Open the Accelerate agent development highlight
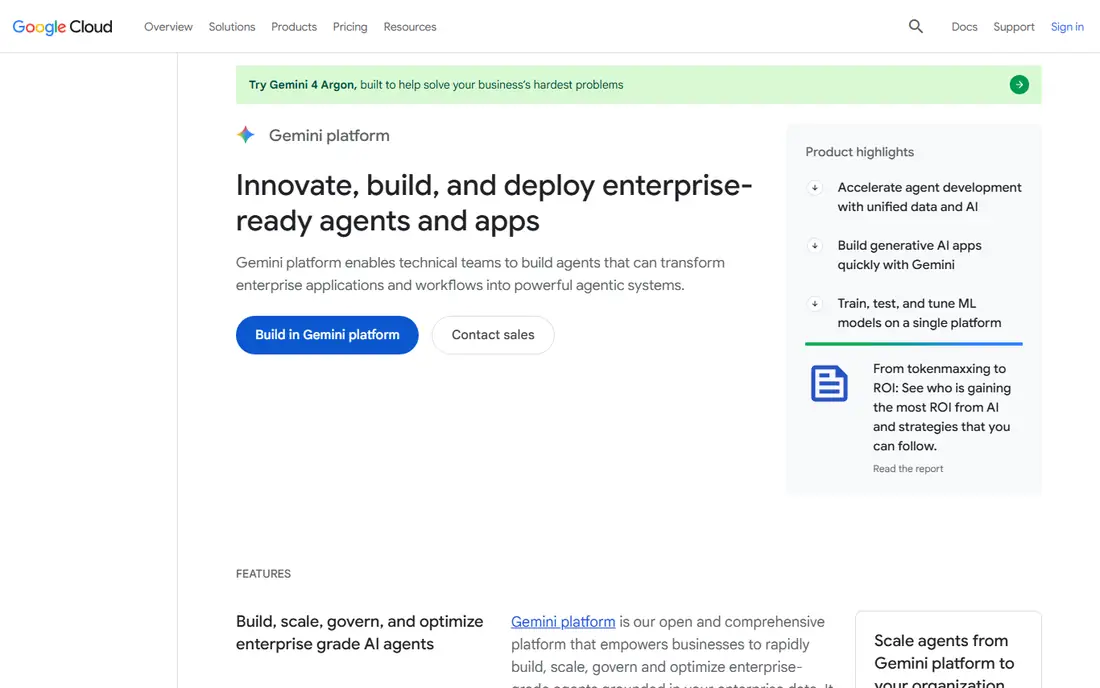This screenshot has height=688, width=1100. point(929,197)
